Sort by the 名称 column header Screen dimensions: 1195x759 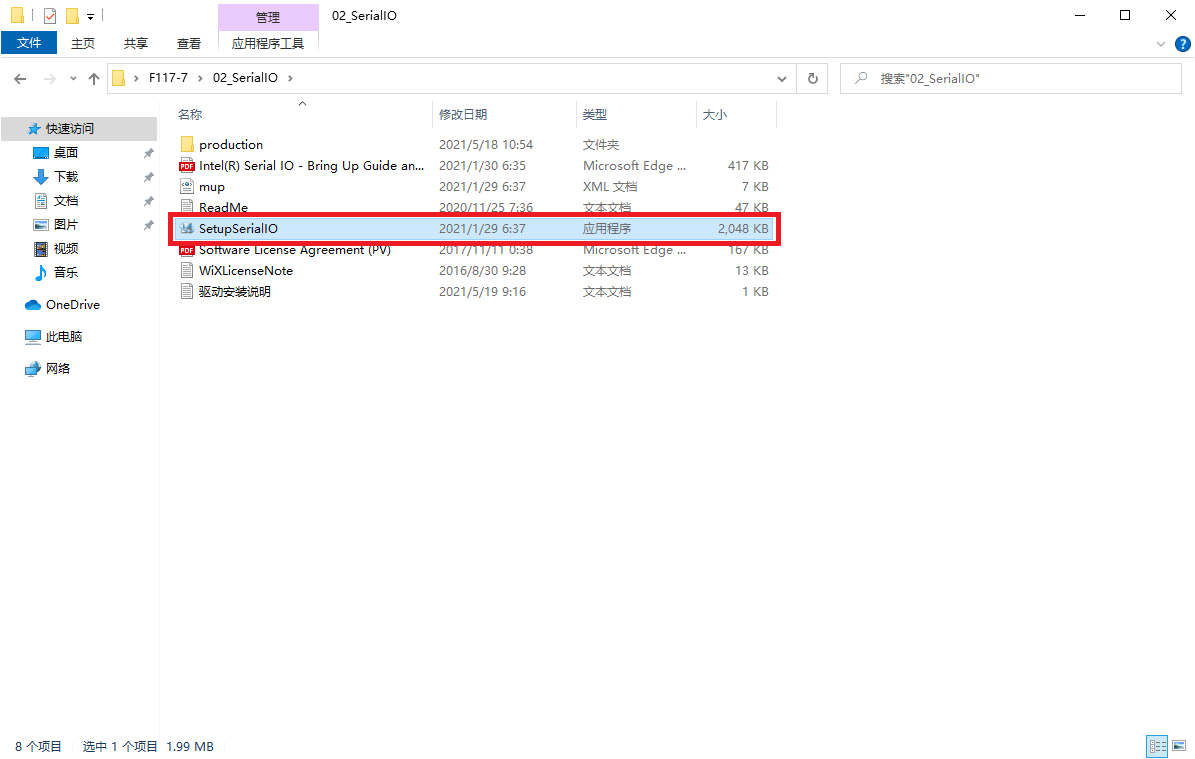[190, 114]
